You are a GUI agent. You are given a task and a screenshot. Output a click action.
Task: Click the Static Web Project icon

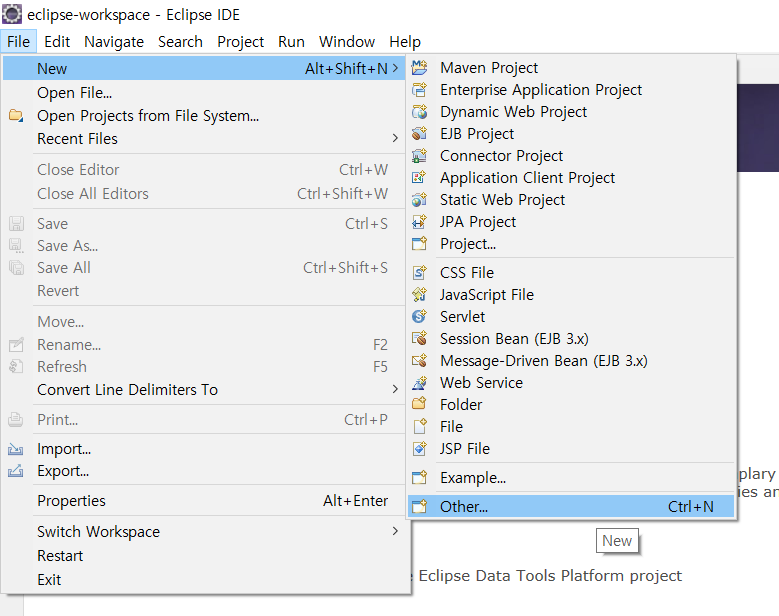point(419,200)
